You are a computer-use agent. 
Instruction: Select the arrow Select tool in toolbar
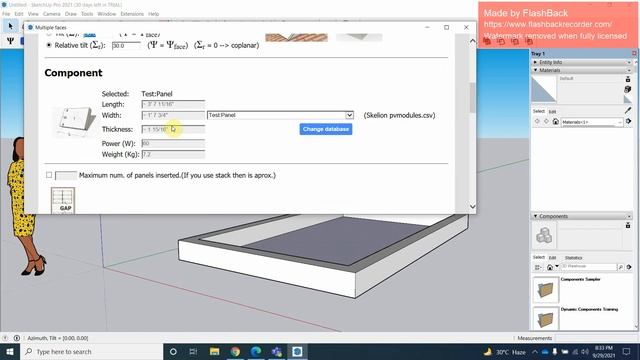[x=10, y=27]
